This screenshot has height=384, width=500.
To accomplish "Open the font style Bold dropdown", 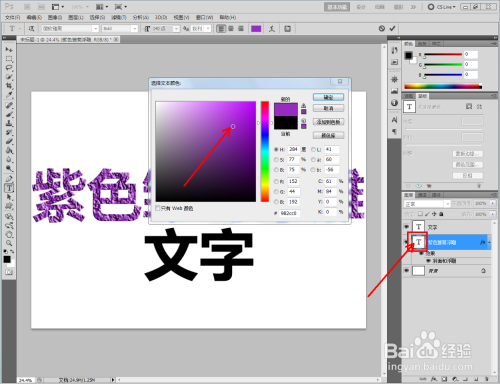I will pyautogui.click(x=135, y=29).
